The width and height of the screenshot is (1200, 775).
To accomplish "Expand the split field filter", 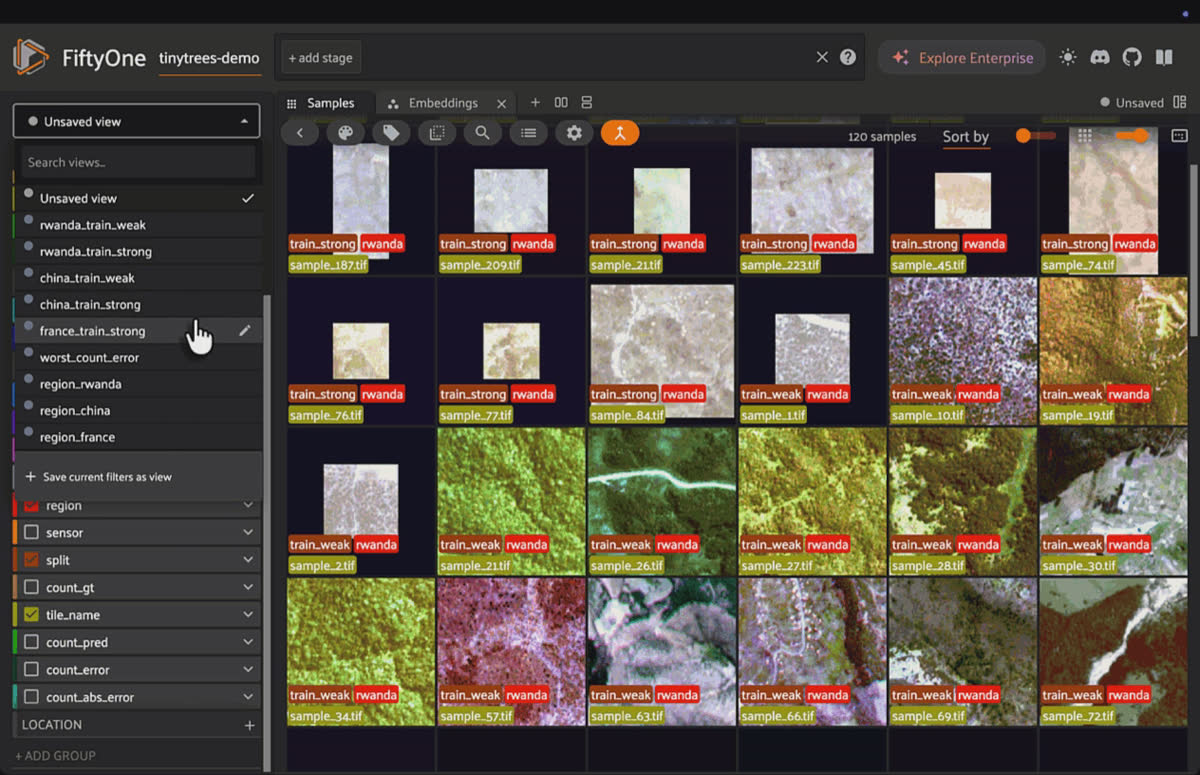I will [x=248, y=560].
